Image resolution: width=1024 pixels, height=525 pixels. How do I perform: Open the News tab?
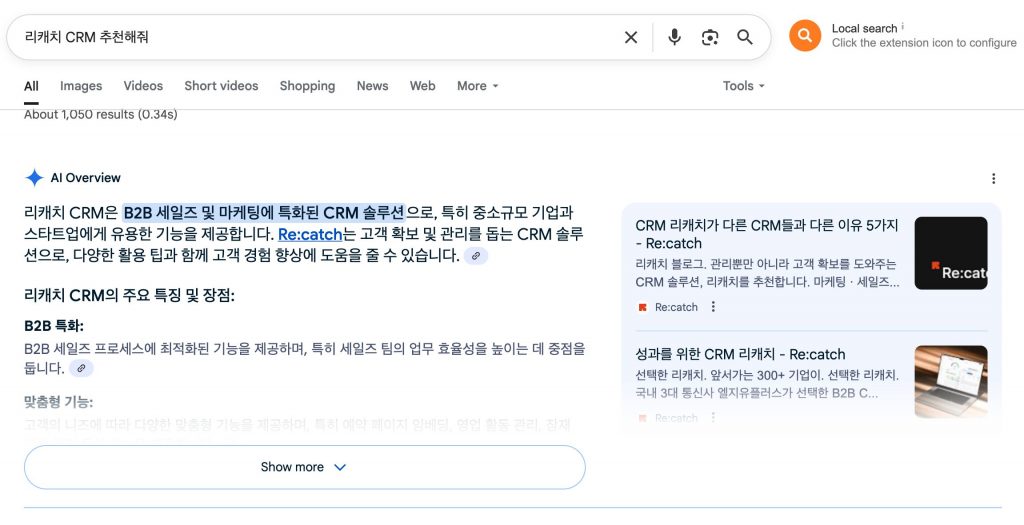tap(372, 86)
